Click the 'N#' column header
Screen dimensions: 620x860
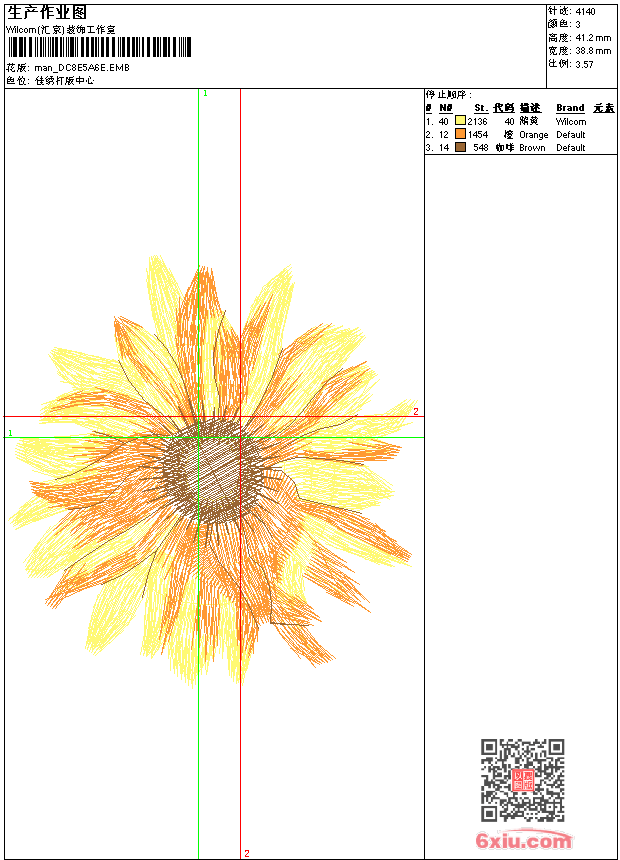pyautogui.click(x=446, y=108)
